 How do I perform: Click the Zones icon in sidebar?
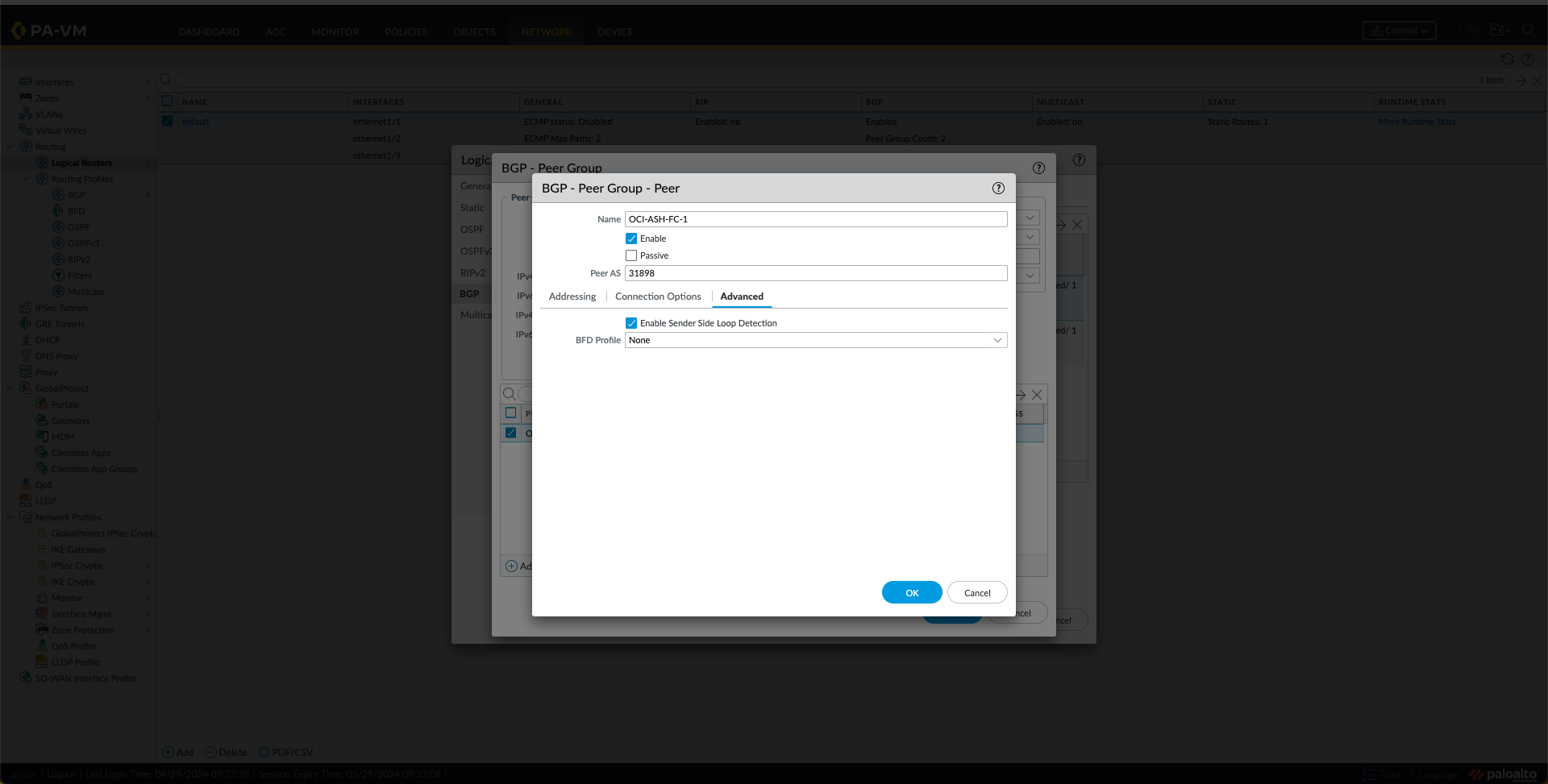coord(26,97)
